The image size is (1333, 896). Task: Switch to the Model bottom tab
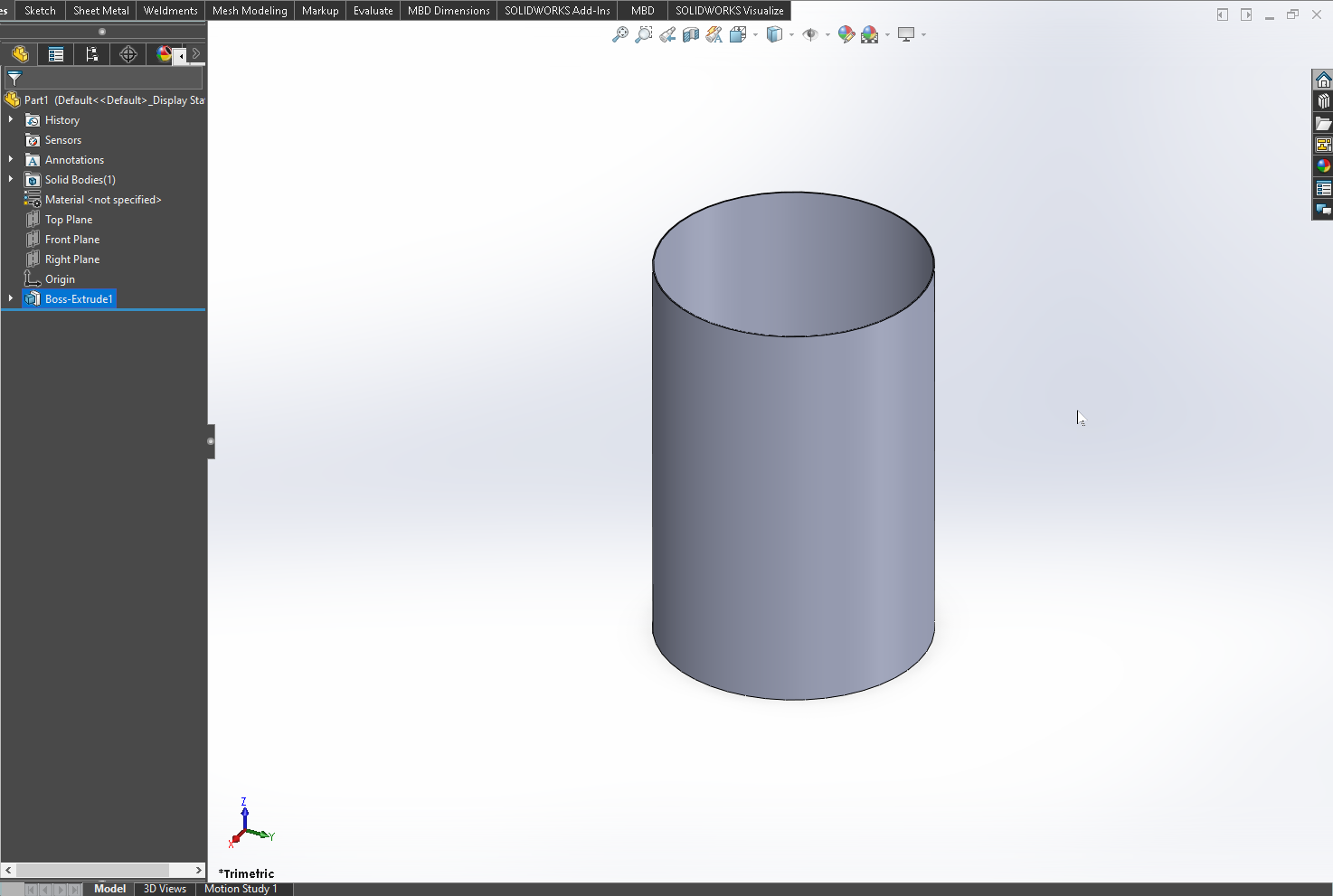pyautogui.click(x=109, y=889)
